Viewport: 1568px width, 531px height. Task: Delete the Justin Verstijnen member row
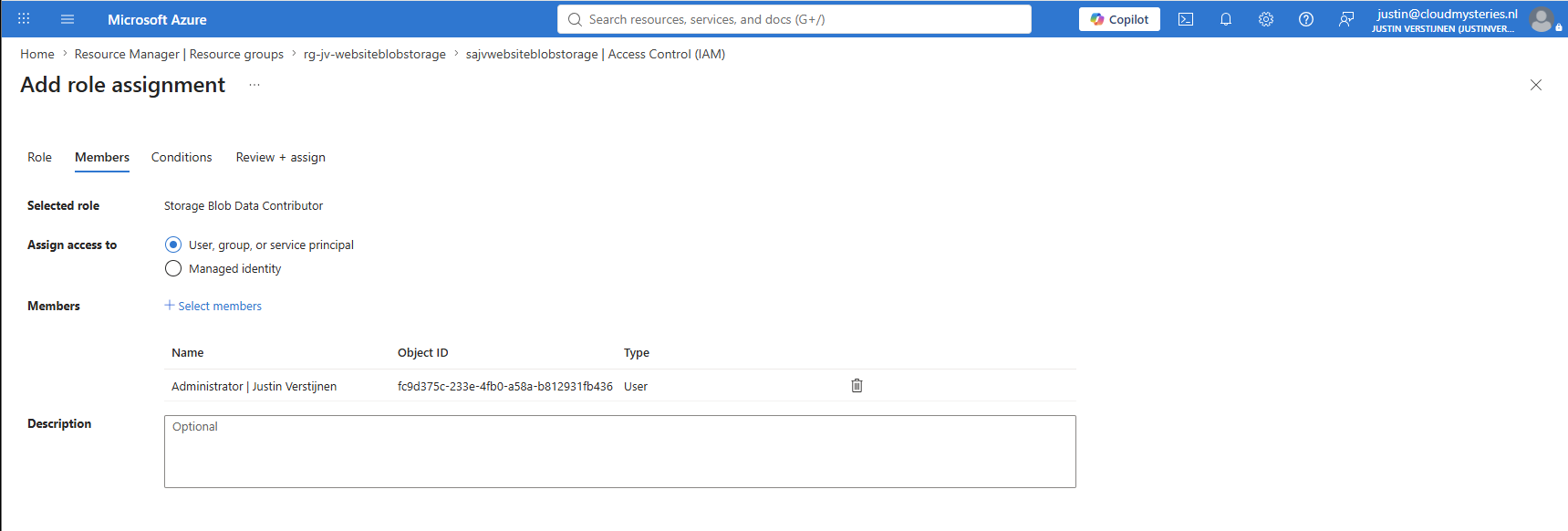[857, 386]
